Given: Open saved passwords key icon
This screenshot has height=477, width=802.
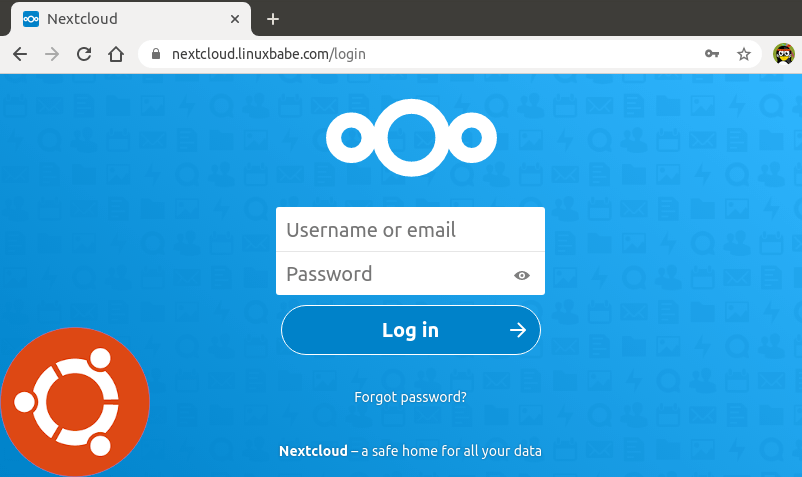Looking at the screenshot, I should click(712, 54).
